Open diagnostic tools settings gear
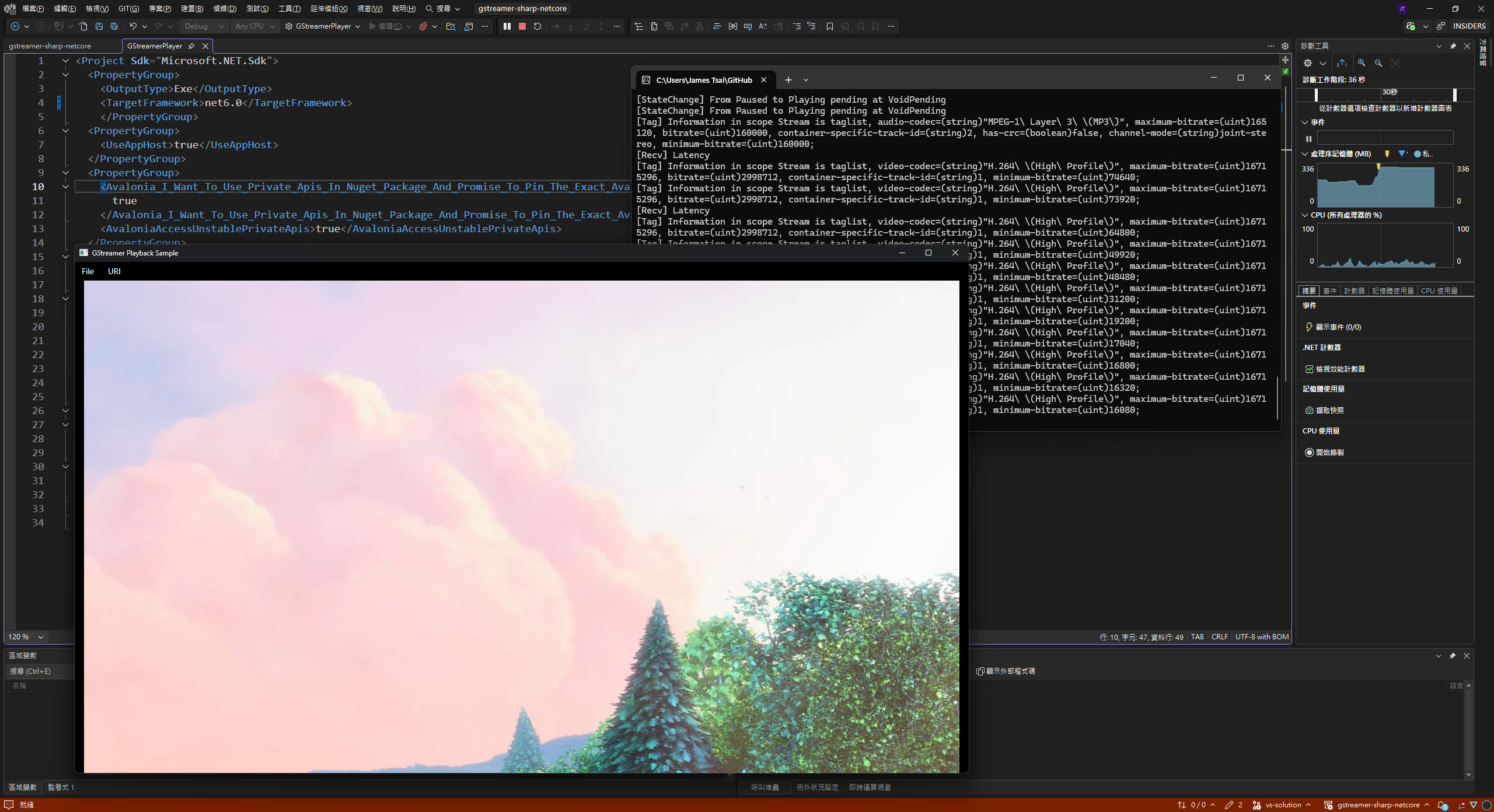The image size is (1494, 812). [x=1308, y=63]
